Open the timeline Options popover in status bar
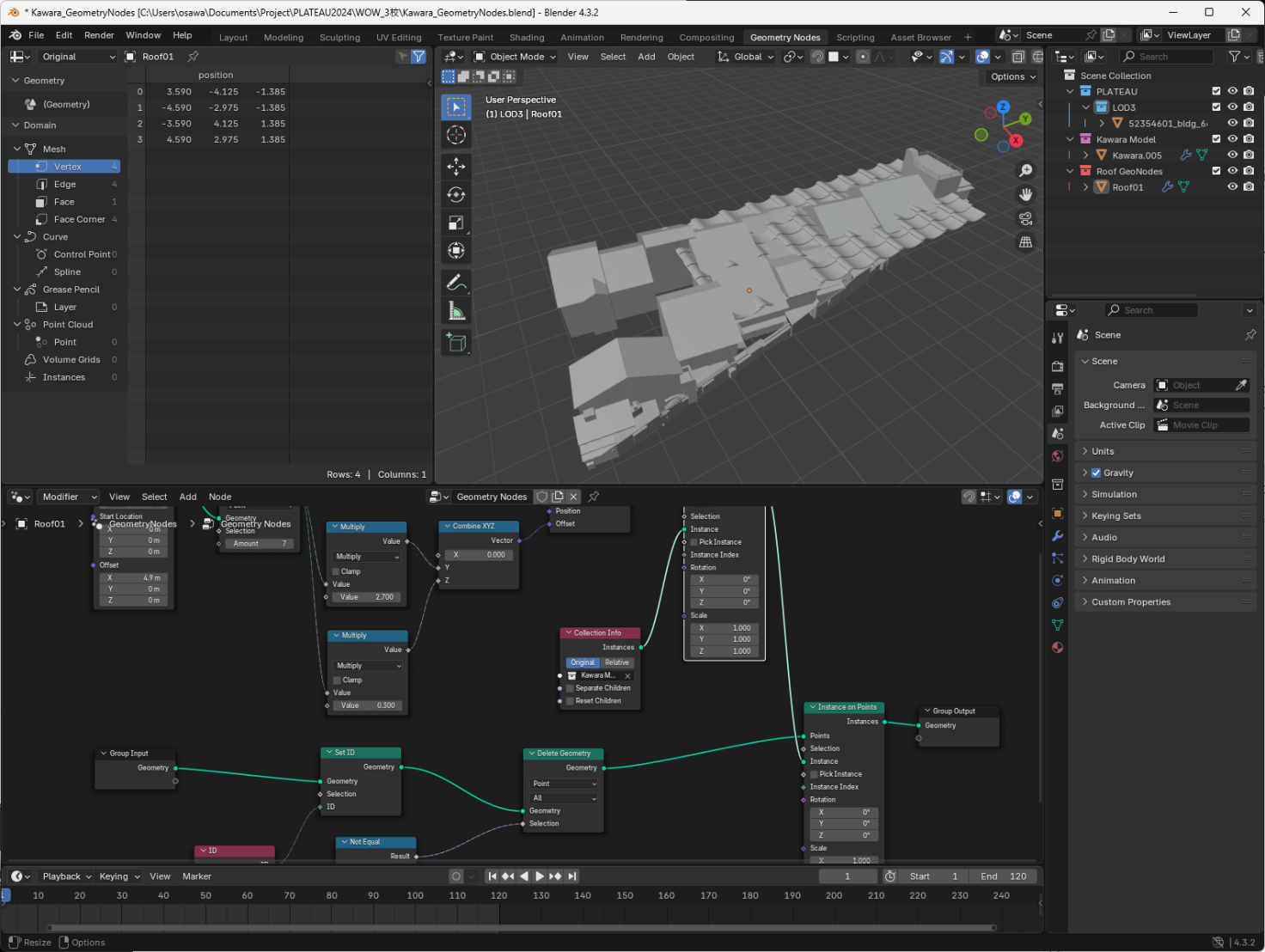Image resolution: width=1265 pixels, height=952 pixels. point(82,943)
